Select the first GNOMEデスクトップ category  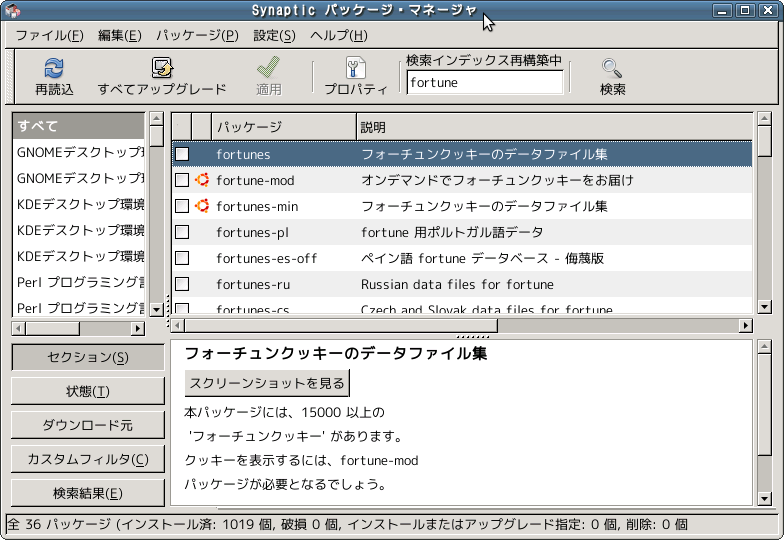[79, 152]
